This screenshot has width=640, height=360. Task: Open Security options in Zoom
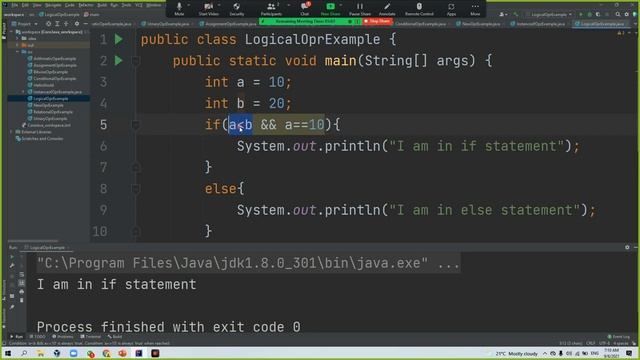tap(237, 9)
